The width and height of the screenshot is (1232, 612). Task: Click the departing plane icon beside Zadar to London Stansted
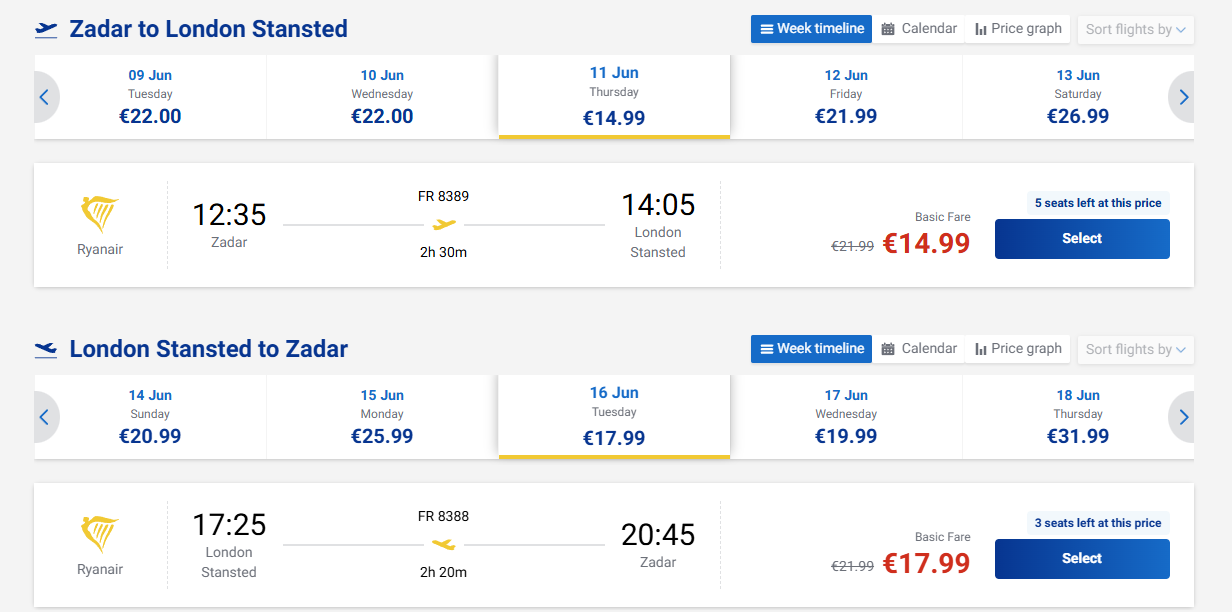point(46,29)
